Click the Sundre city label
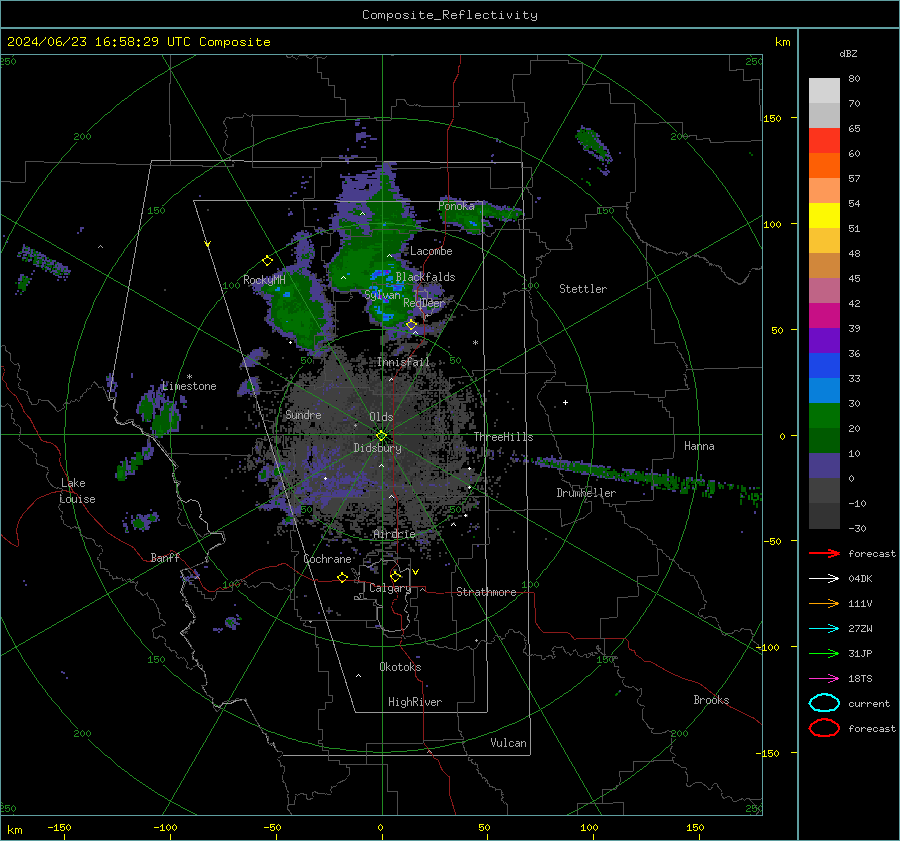 click(x=303, y=414)
